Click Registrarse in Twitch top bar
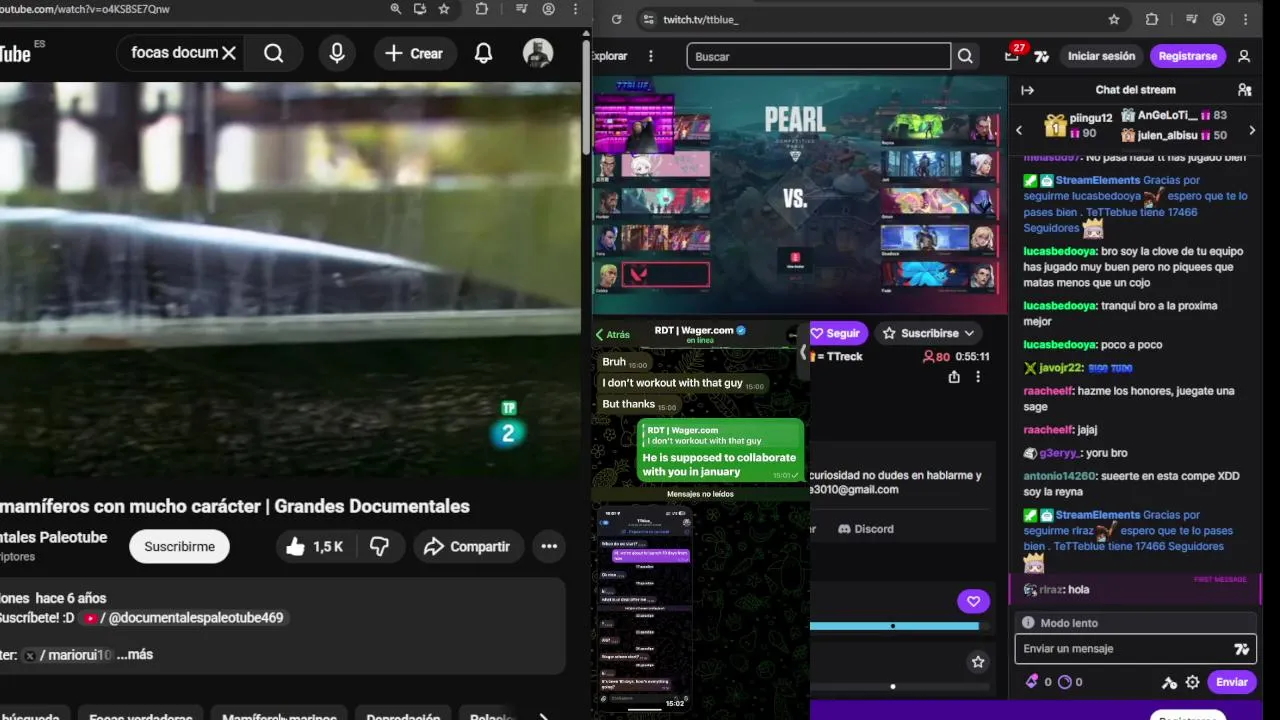This screenshot has width=1280, height=720. 1188,56
